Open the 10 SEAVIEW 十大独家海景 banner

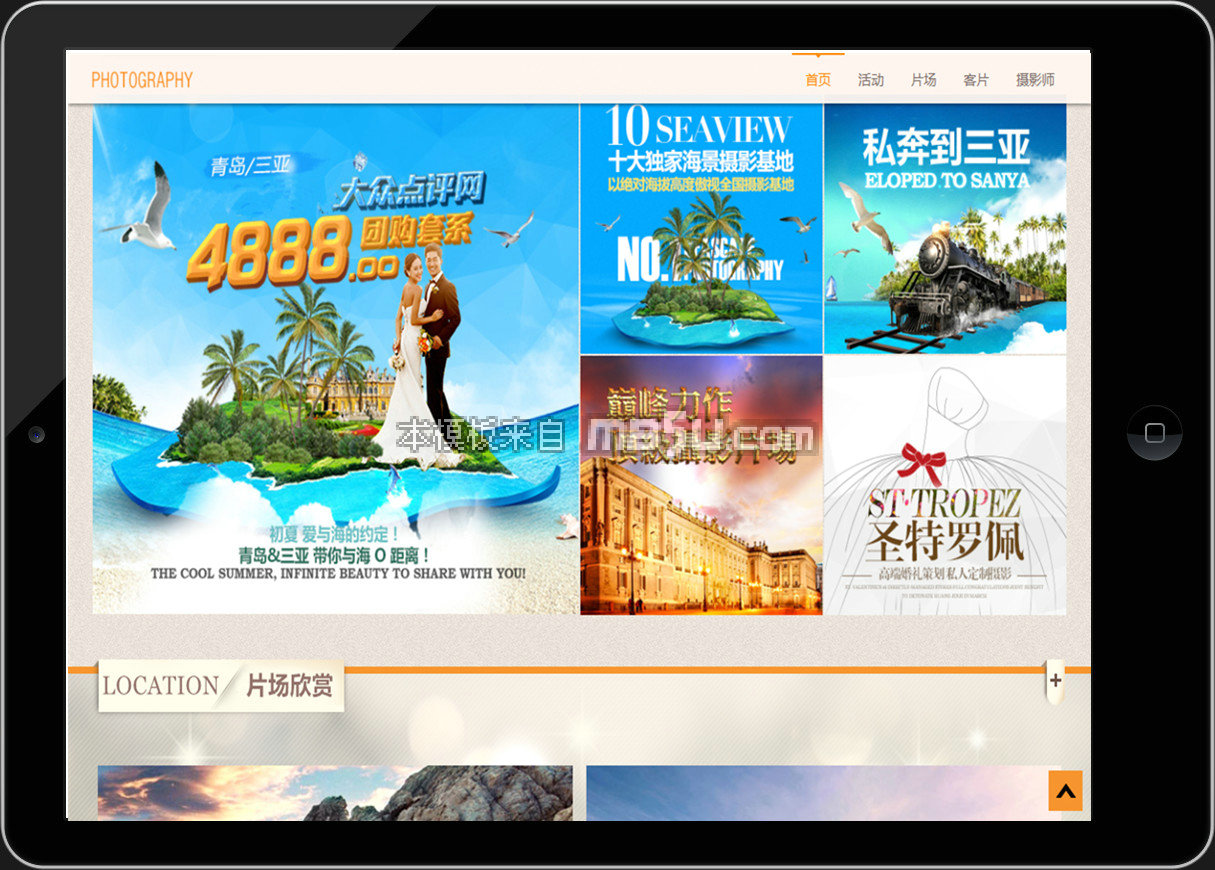click(700, 145)
